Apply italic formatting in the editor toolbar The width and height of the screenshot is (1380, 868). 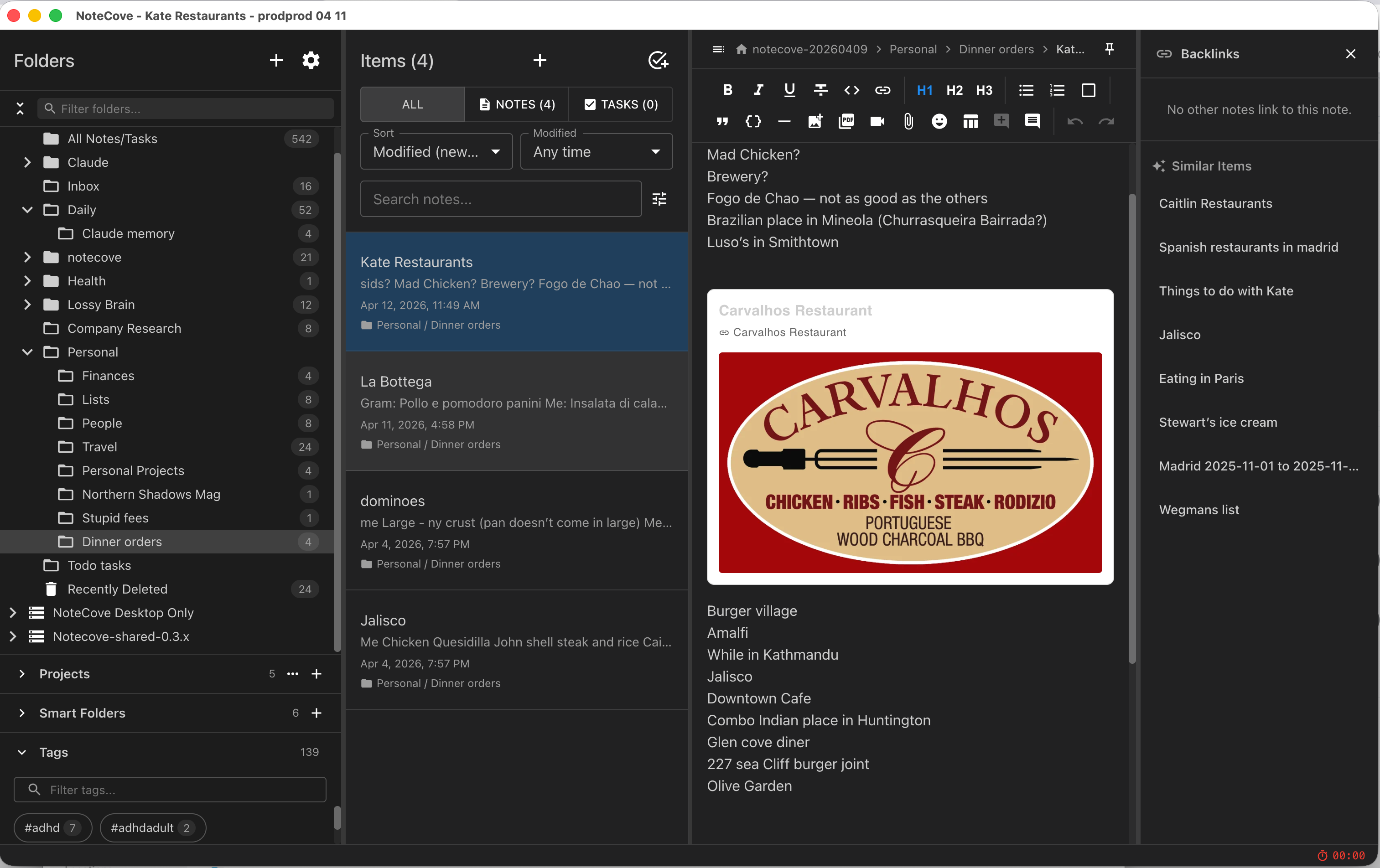(x=759, y=90)
